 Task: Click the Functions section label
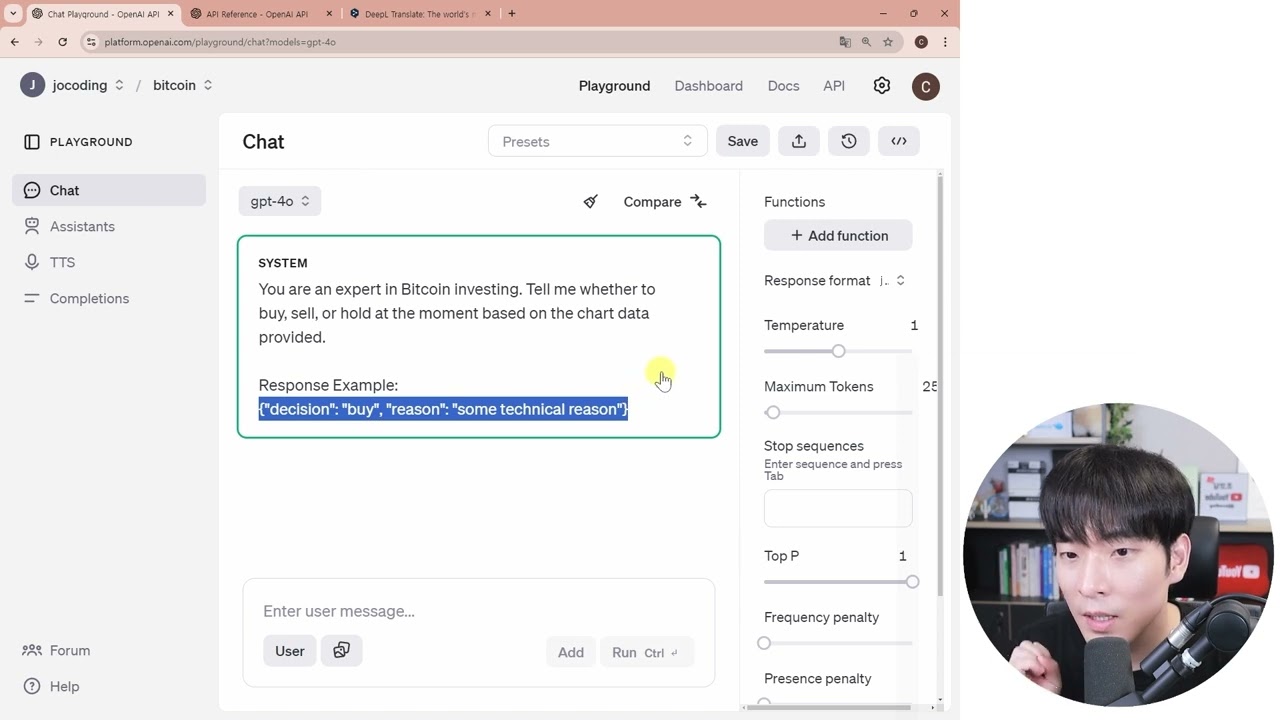794,202
